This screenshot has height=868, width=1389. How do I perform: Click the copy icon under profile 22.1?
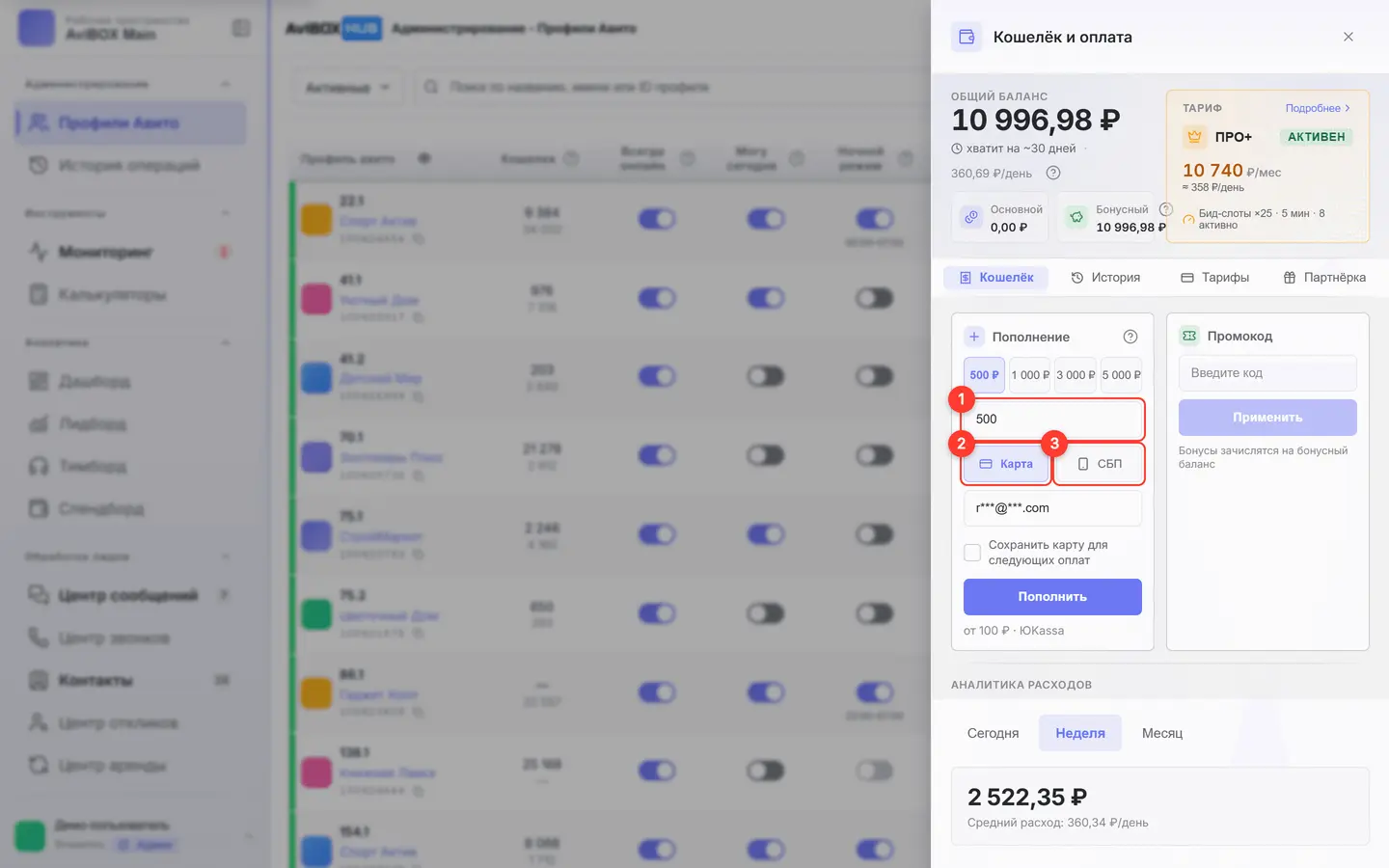[x=419, y=238]
